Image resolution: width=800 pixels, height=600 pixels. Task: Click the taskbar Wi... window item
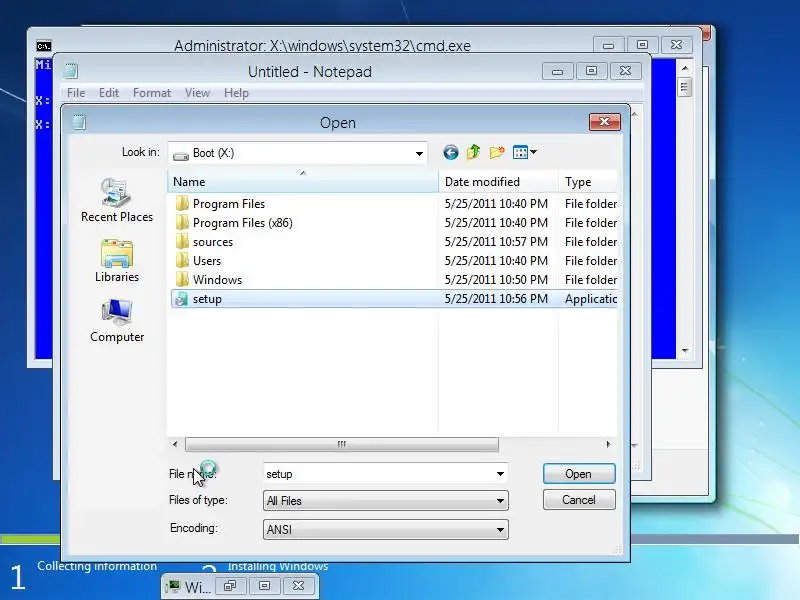tap(189, 587)
